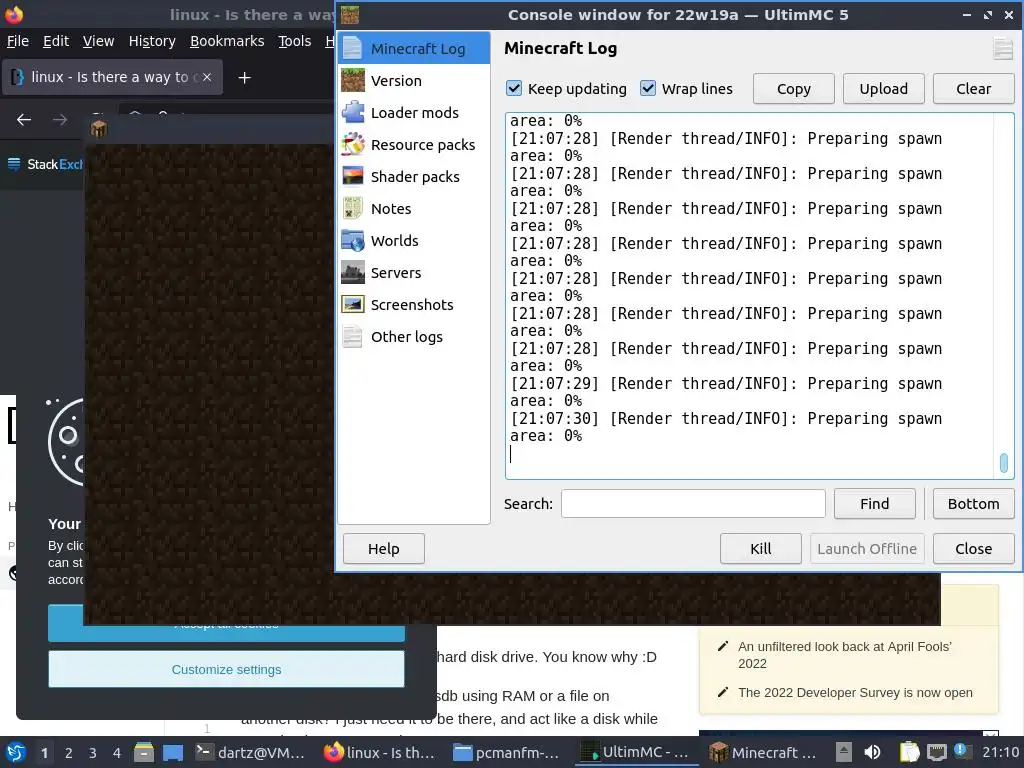Clear the Minecraft log
Viewport: 1024px width, 768px height.
(x=973, y=89)
